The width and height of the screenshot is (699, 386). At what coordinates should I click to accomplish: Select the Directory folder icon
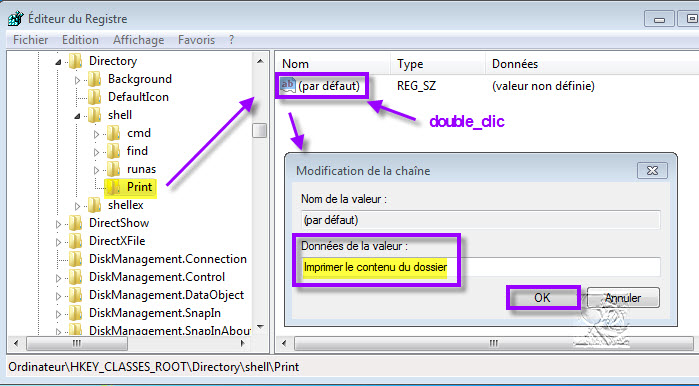75,61
